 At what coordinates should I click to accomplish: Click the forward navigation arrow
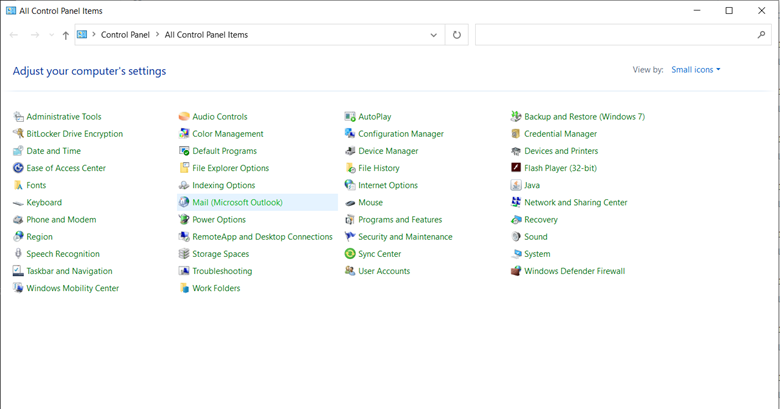click(35, 35)
